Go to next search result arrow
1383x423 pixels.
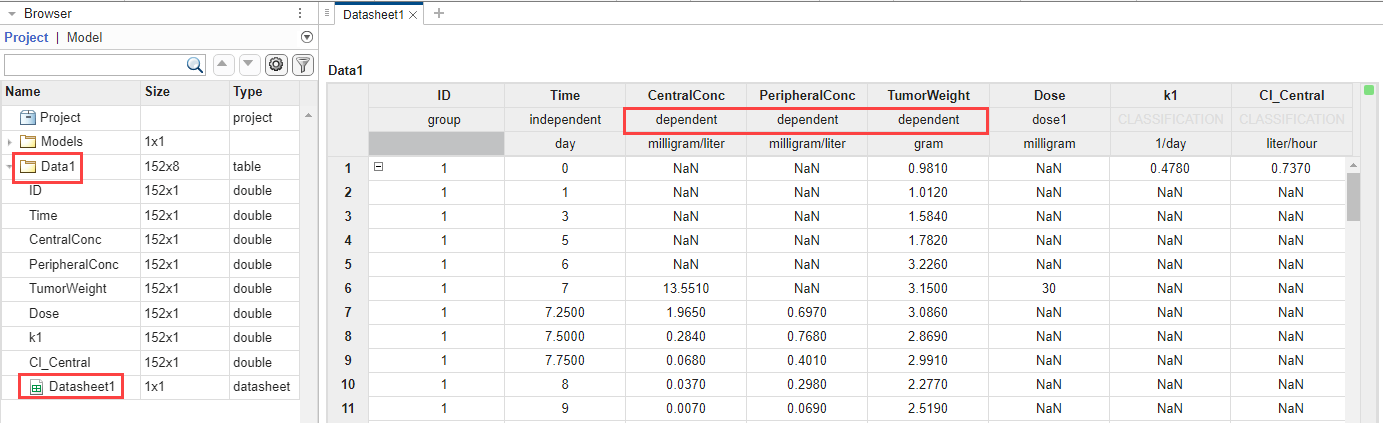[x=249, y=65]
